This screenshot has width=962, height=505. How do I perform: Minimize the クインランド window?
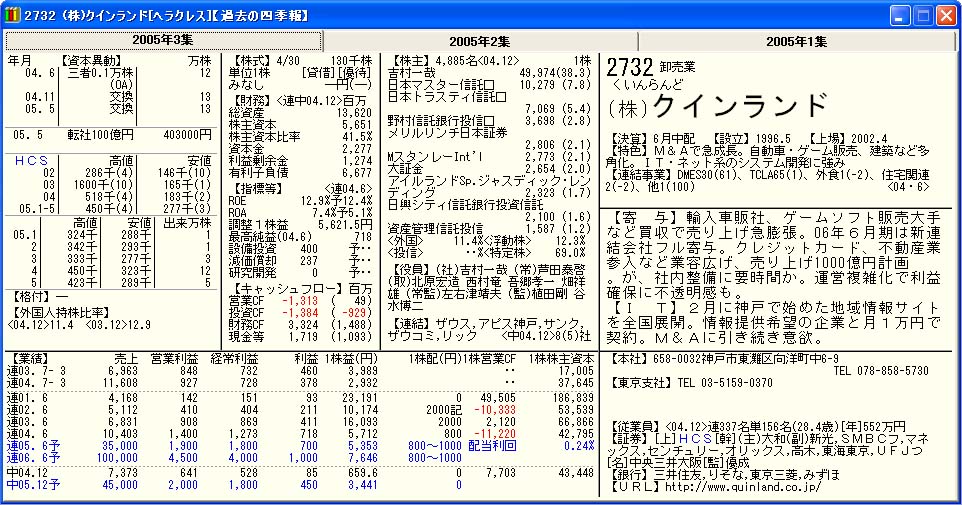click(900, 14)
